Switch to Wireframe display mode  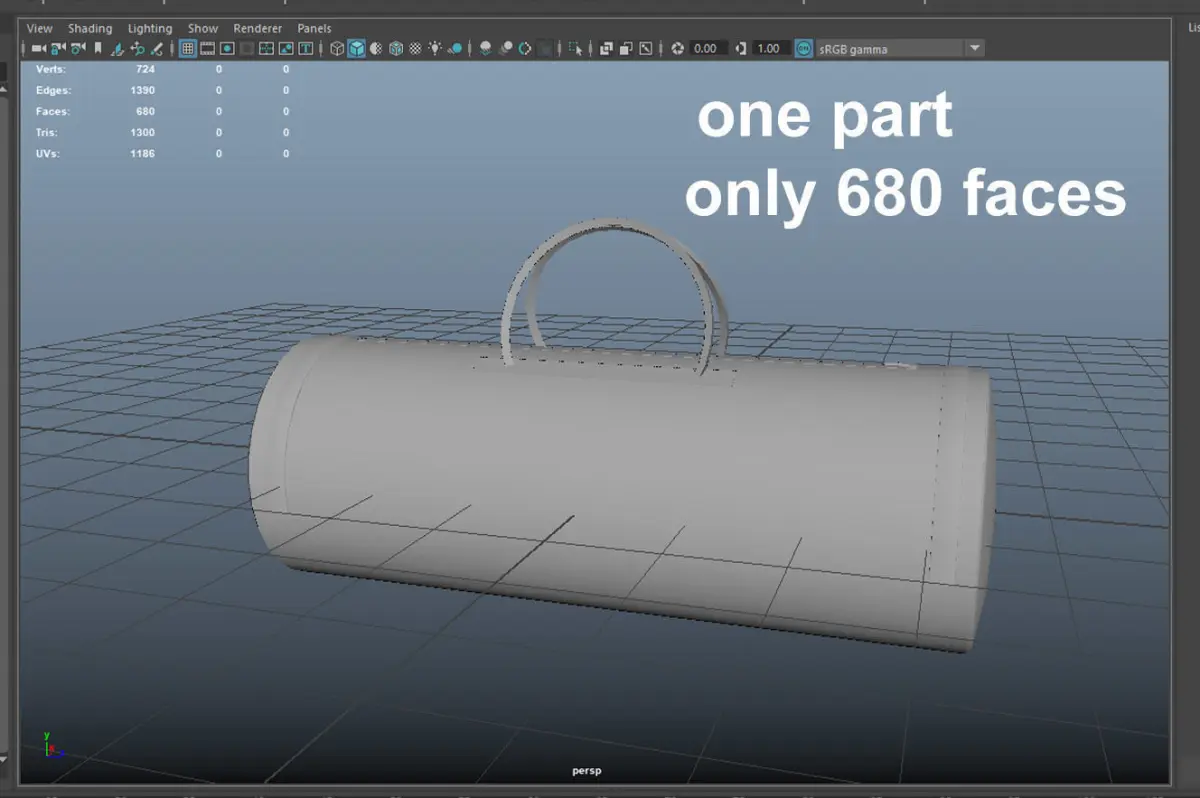click(337, 48)
